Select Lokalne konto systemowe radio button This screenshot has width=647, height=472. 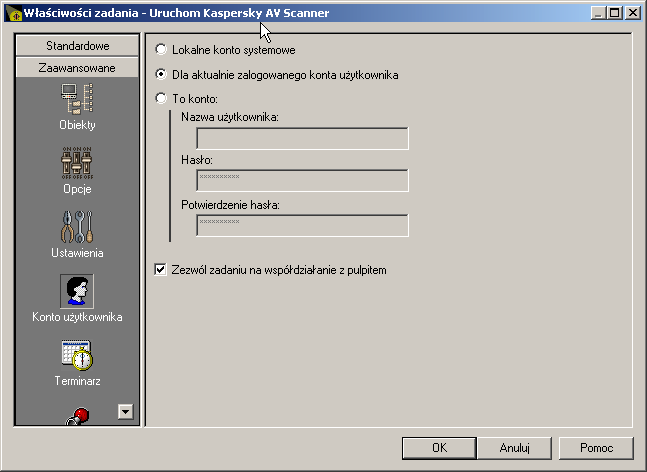(x=161, y=50)
